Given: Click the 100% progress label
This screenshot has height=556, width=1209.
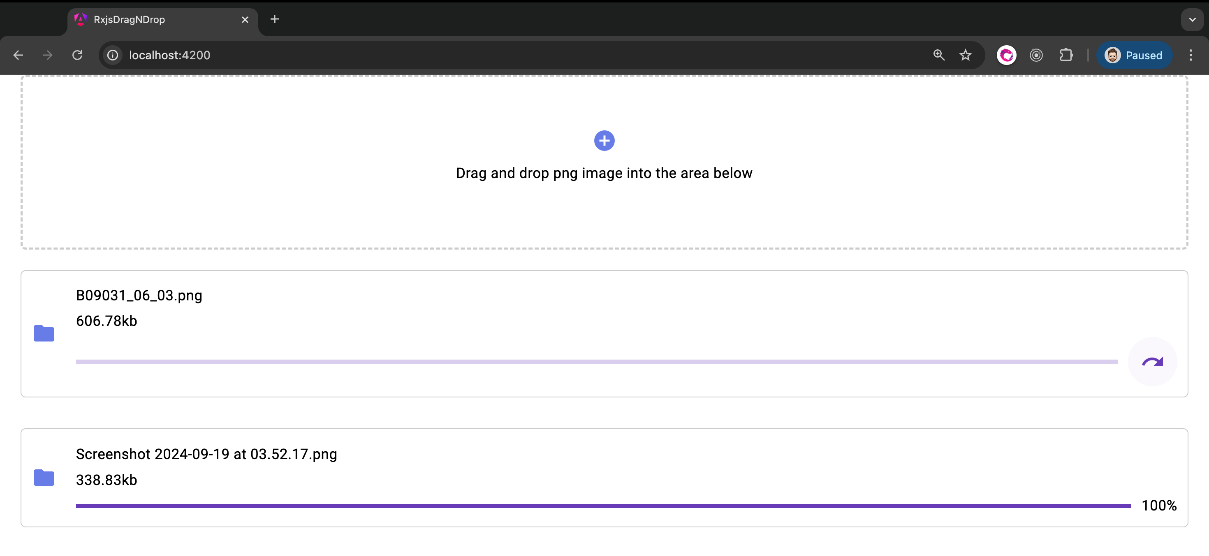Looking at the screenshot, I should [x=1159, y=506].
